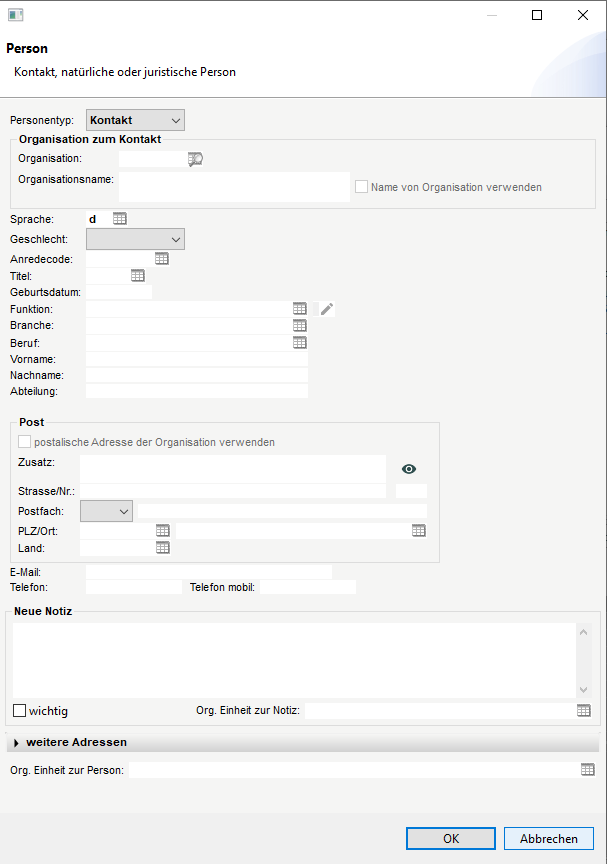This screenshot has height=864, width=607.
Task: Check Name von Organisation verwenden
Action: click(362, 187)
